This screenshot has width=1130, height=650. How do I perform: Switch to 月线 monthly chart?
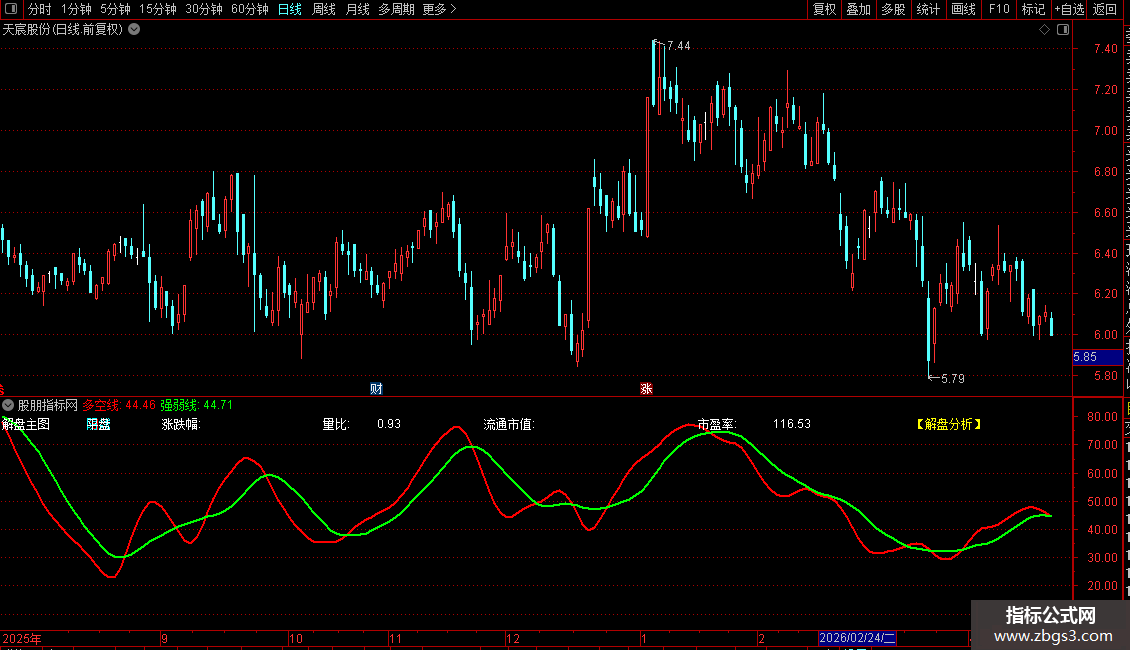[357, 9]
